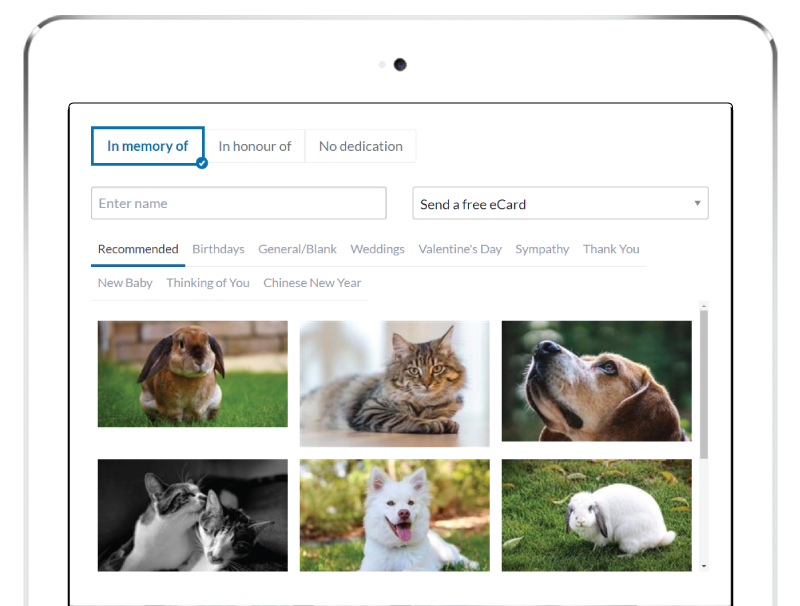Open the Chinese New Year tab
Image resolution: width=800 pixels, height=606 pixels.
[312, 283]
